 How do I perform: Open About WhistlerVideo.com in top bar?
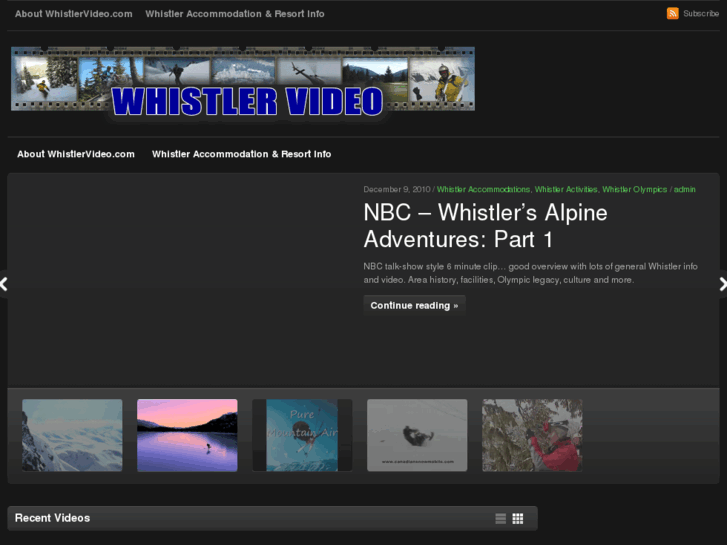(73, 14)
